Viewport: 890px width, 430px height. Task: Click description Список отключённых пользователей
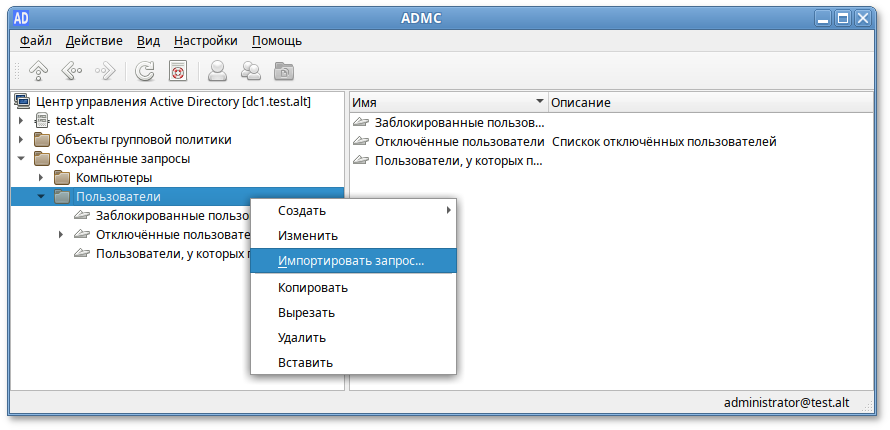pyautogui.click(x=664, y=141)
